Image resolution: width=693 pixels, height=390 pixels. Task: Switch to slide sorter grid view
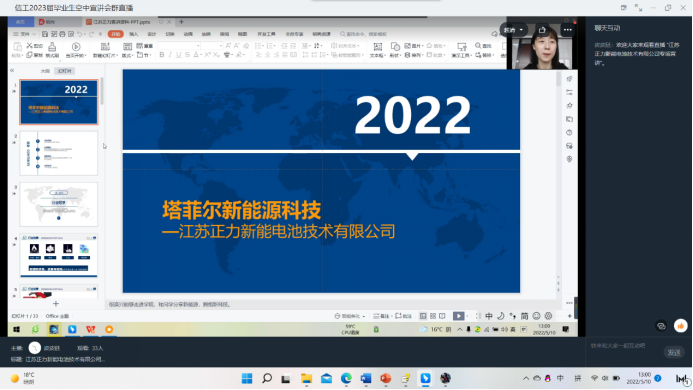[433, 316]
